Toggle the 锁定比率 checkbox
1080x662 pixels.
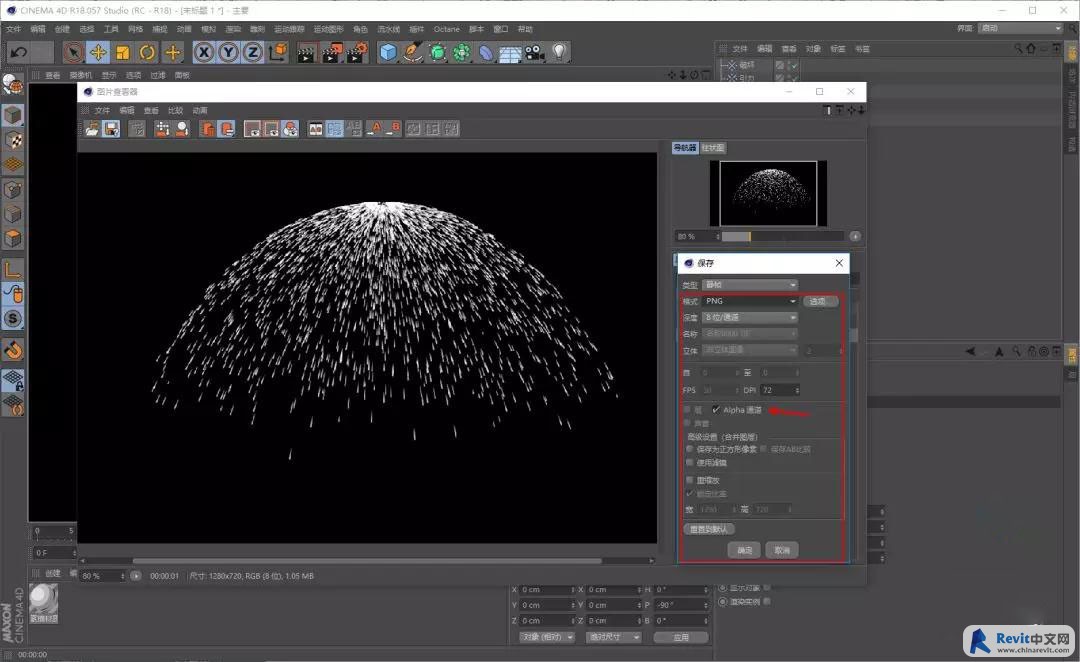click(689, 494)
